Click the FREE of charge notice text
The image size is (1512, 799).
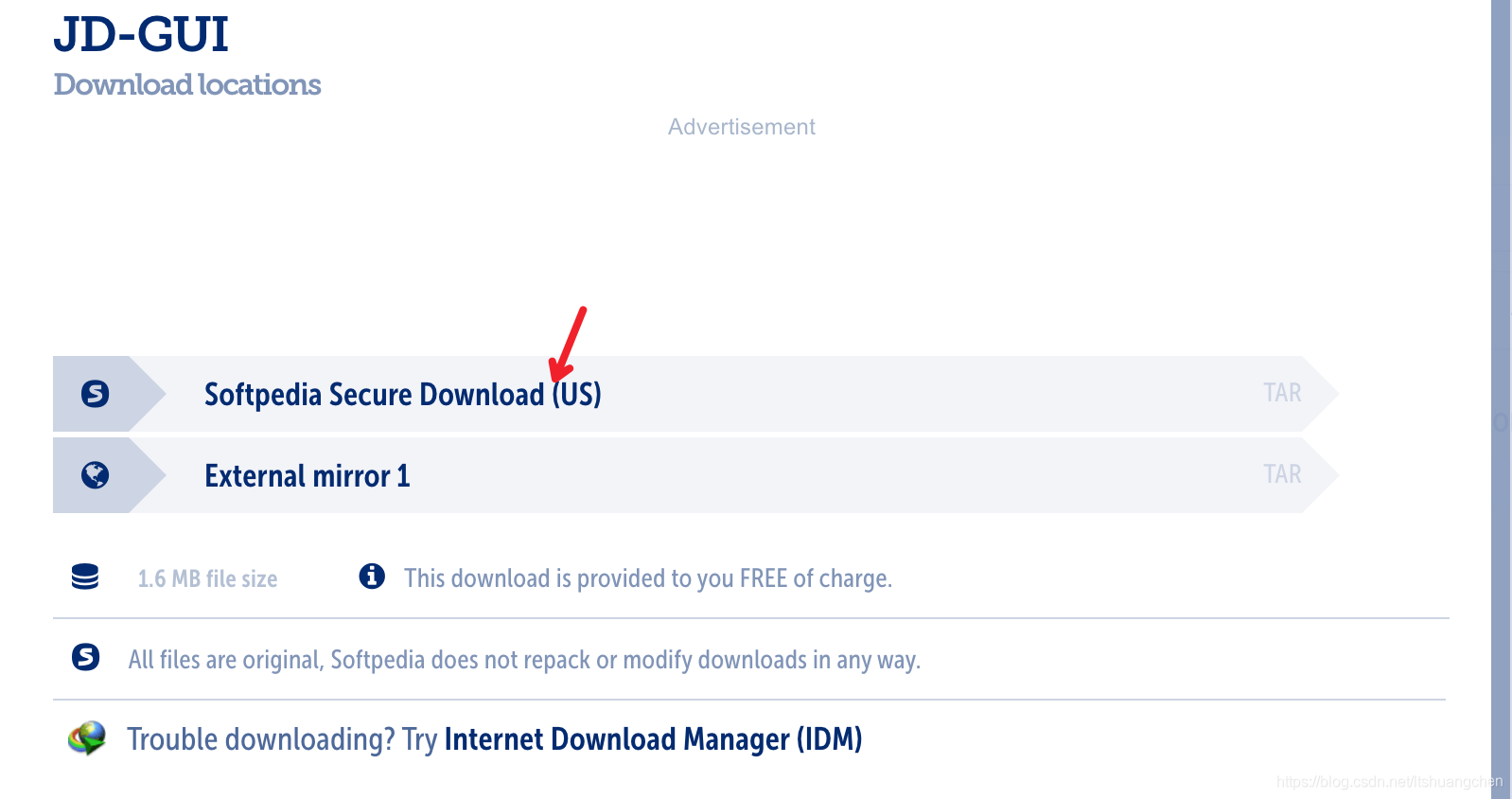(648, 578)
